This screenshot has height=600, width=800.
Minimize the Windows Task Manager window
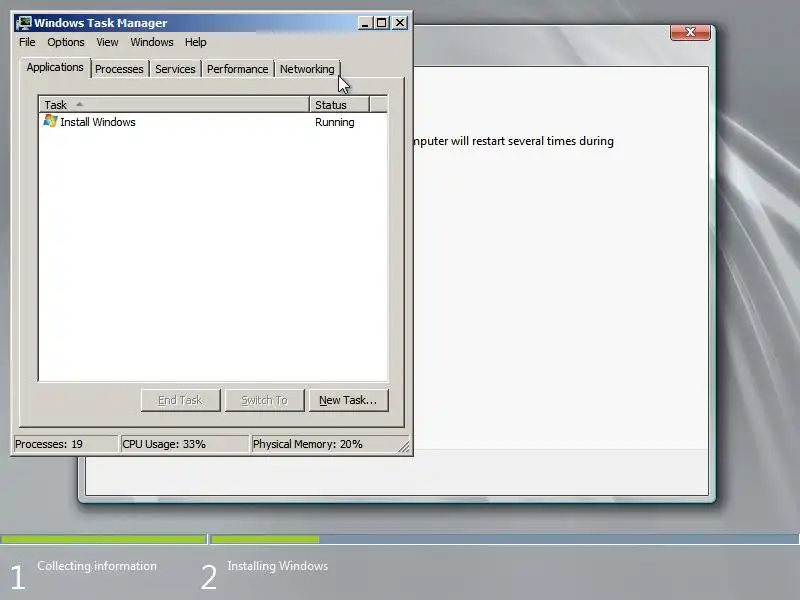(x=365, y=23)
